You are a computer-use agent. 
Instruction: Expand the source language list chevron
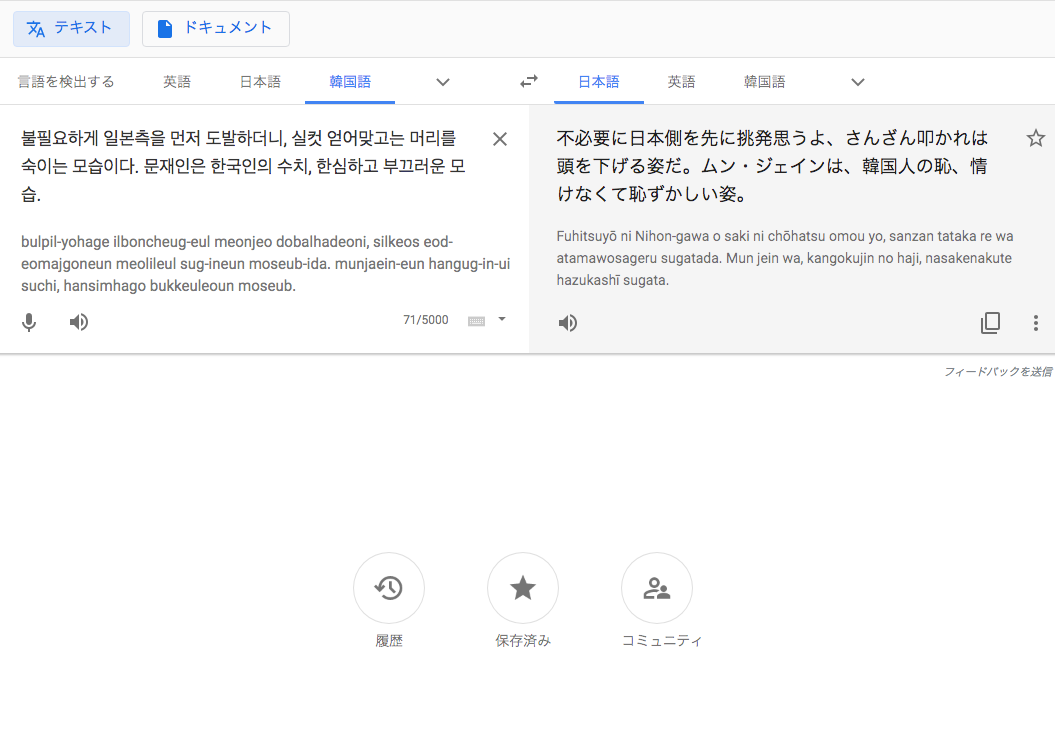click(x=443, y=82)
